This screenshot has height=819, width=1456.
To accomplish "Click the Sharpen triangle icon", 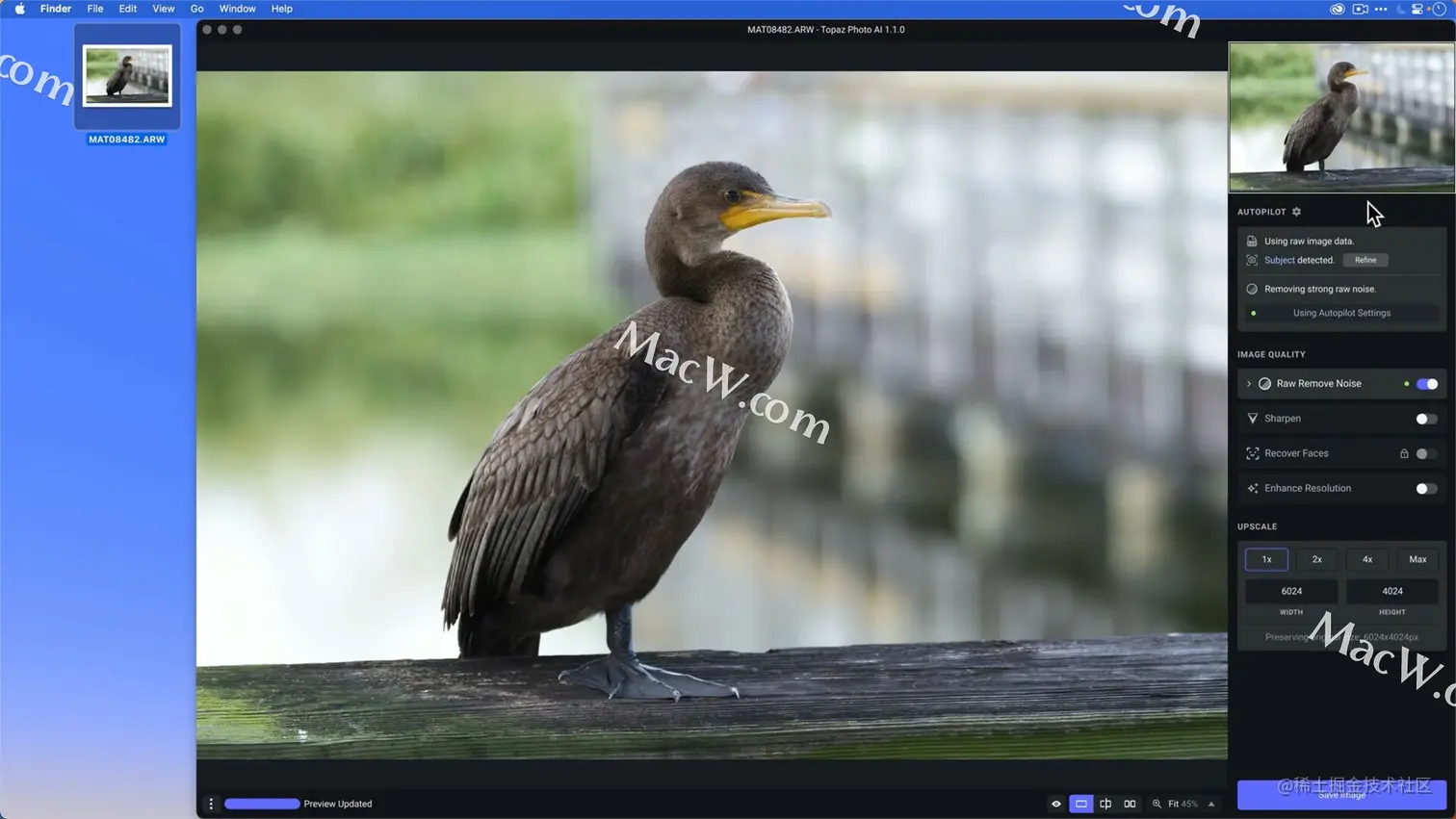I will [1253, 419].
